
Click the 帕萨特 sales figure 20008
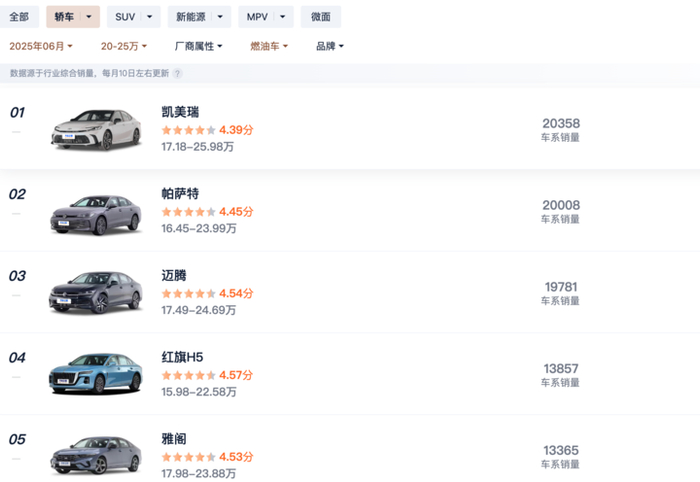tap(561, 205)
